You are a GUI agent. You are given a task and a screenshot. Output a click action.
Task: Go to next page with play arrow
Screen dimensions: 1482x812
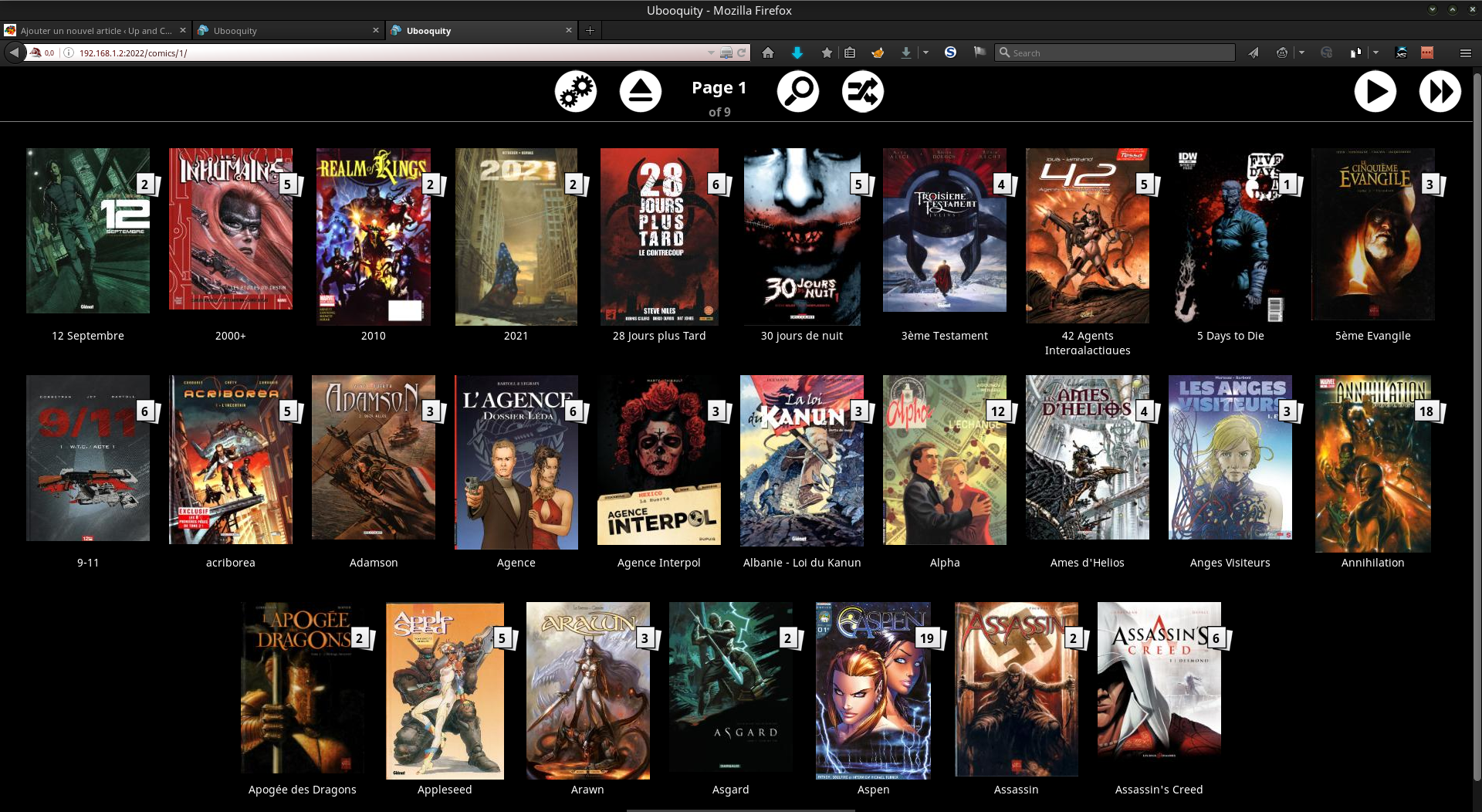tap(1375, 92)
